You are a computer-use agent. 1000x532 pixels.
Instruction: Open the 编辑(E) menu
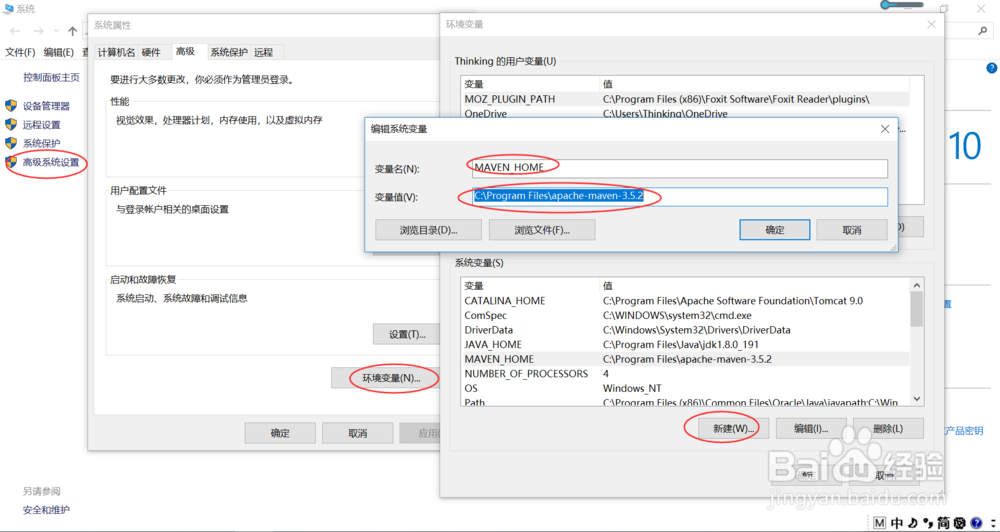[x=59, y=52]
